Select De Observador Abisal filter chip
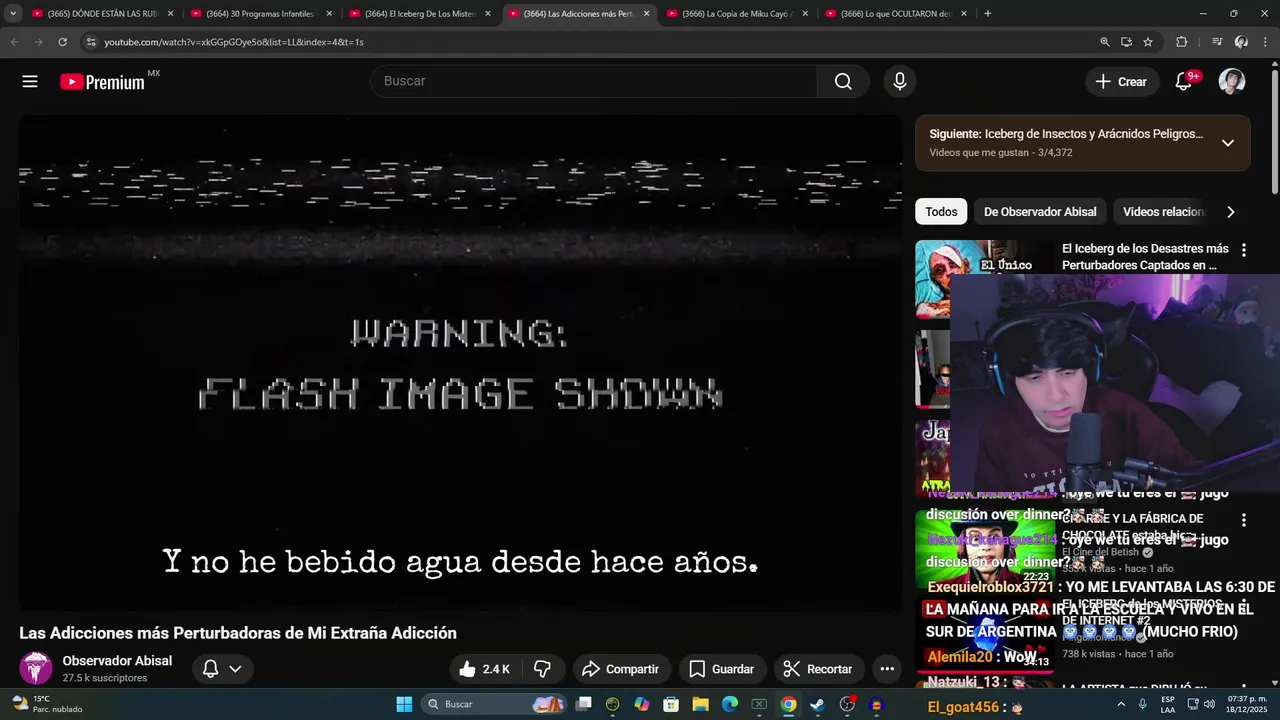Image resolution: width=1280 pixels, height=720 pixels. pos(1040,212)
